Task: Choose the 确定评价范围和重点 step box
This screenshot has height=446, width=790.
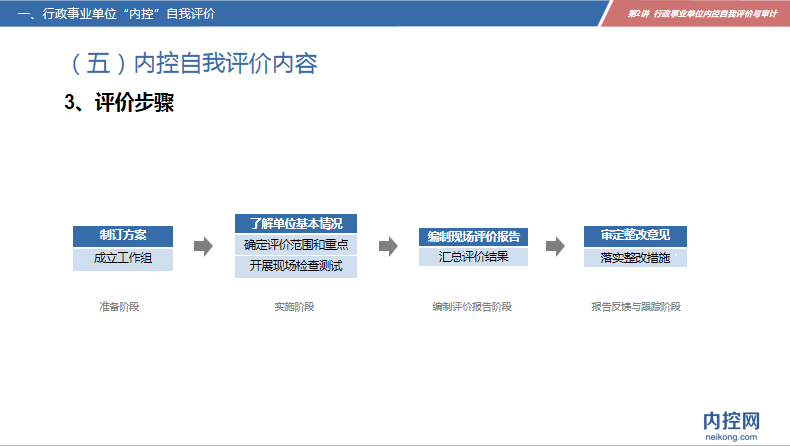Action: 296,244
